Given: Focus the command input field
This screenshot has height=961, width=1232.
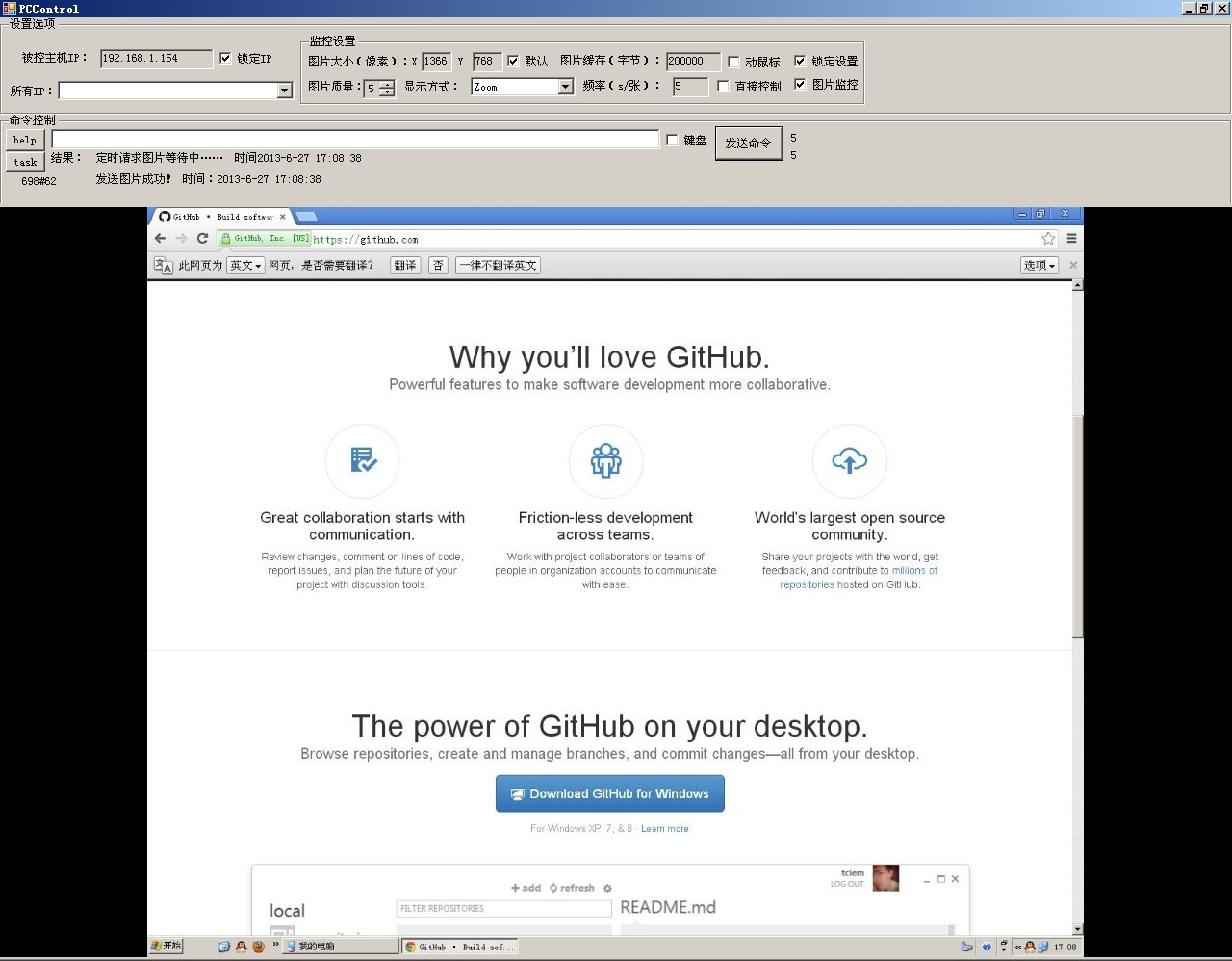Looking at the screenshot, I should (355, 140).
